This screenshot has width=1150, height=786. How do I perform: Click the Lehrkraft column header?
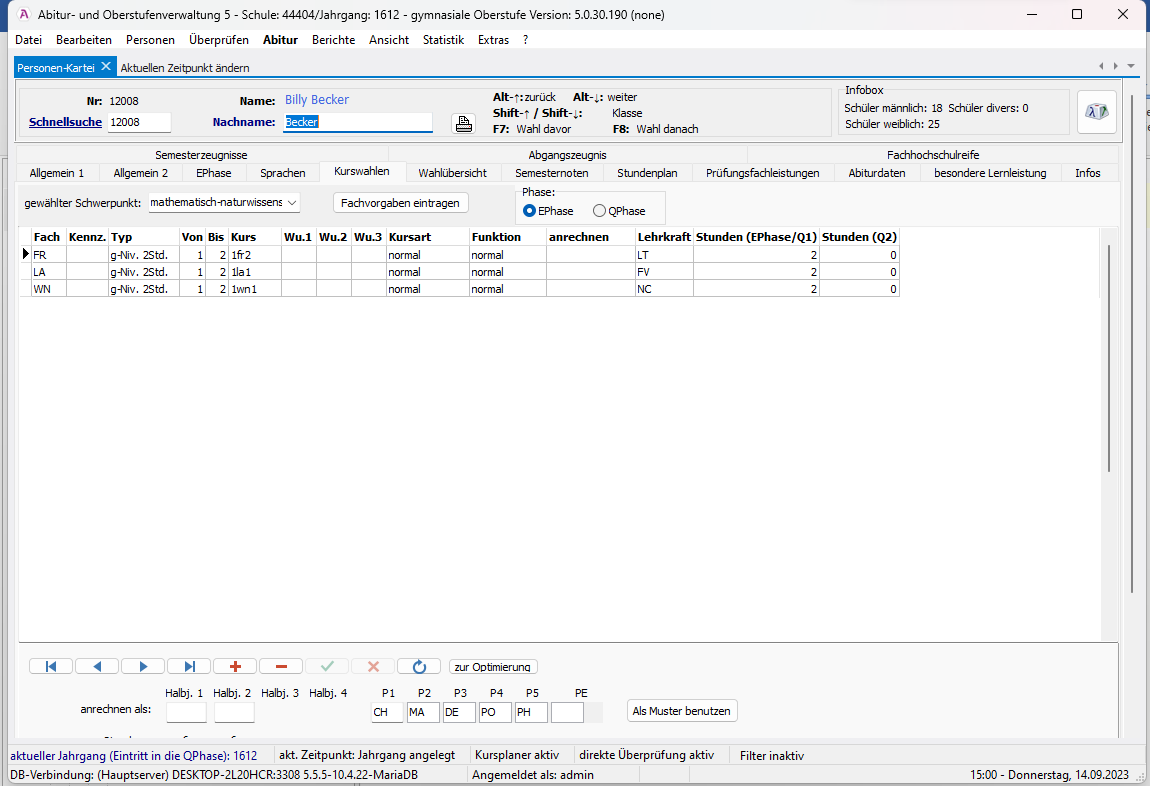pos(664,237)
